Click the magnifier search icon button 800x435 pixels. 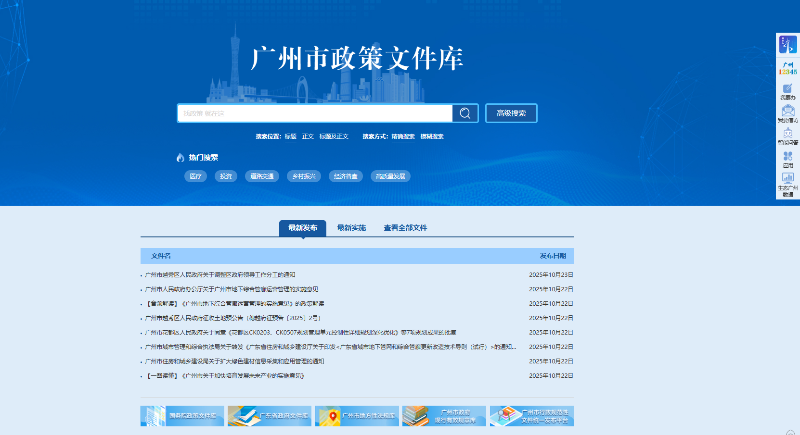[x=465, y=113]
